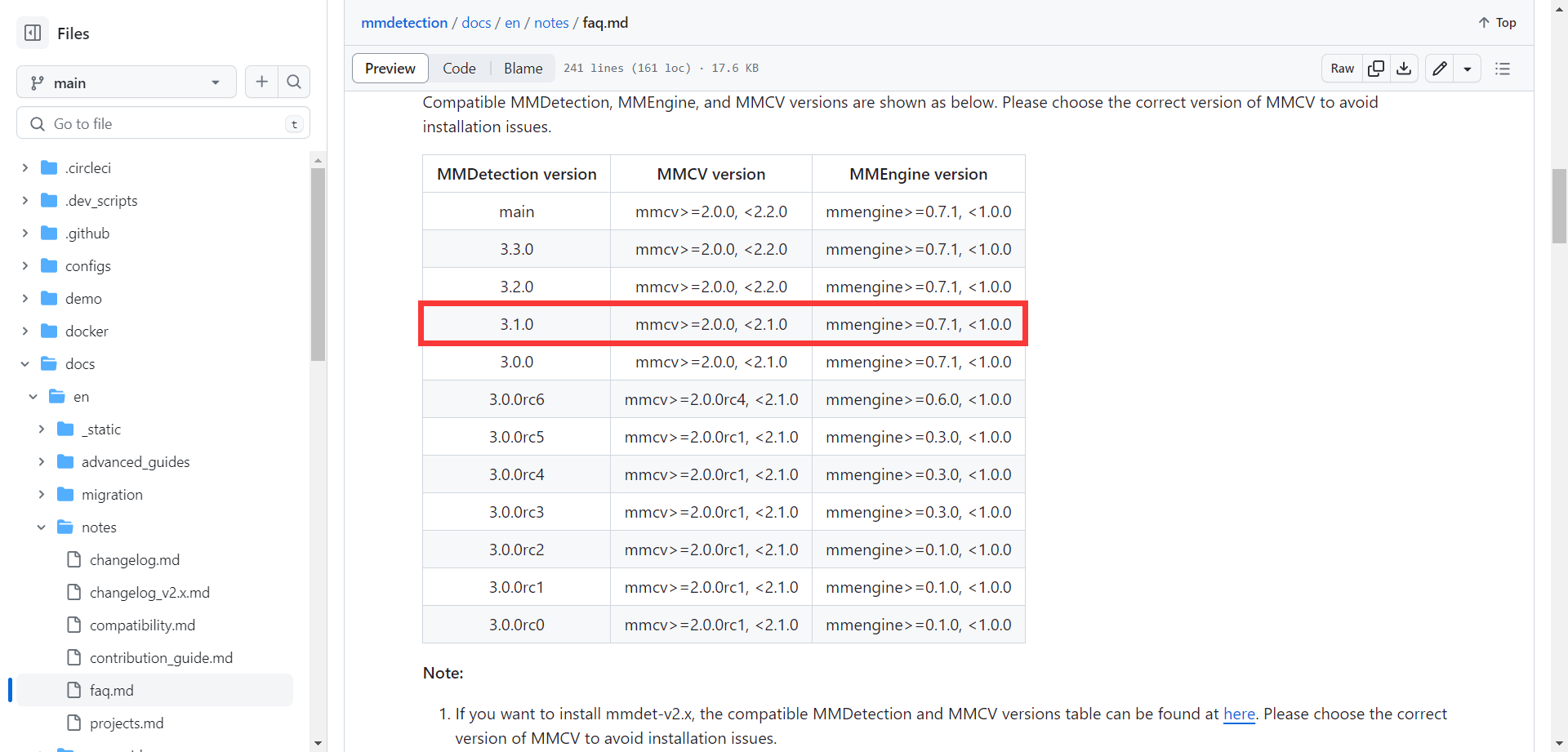Screen dimensions: 1568x752
Task: Collapse the en folder chevron
Action: (33, 396)
